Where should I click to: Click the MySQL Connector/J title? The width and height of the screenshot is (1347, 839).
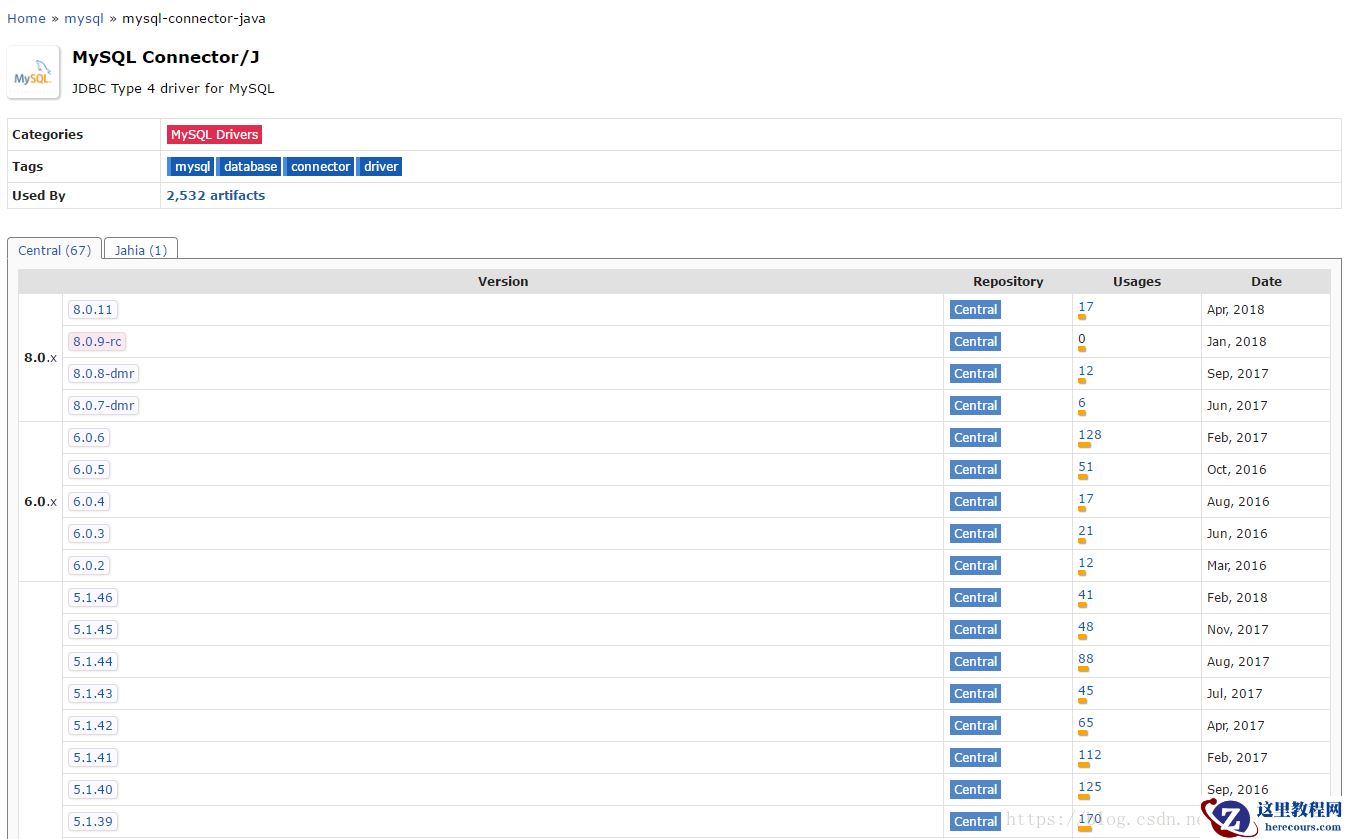click(166, 57)
